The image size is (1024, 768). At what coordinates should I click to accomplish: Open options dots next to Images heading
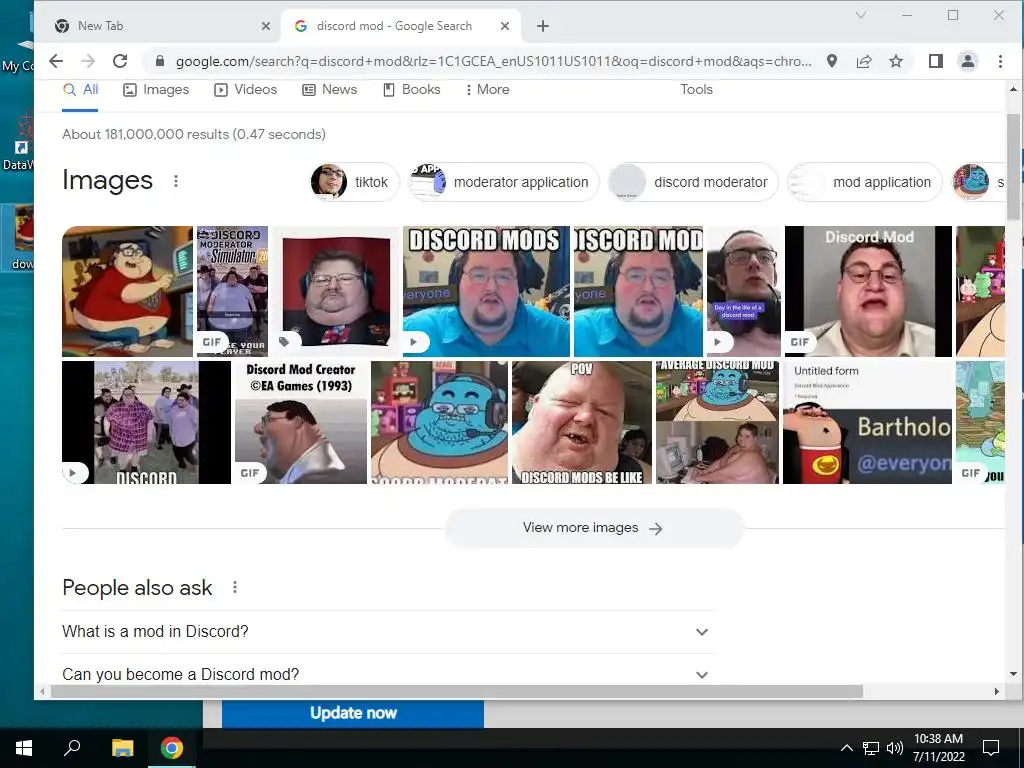tap(176, 181)
